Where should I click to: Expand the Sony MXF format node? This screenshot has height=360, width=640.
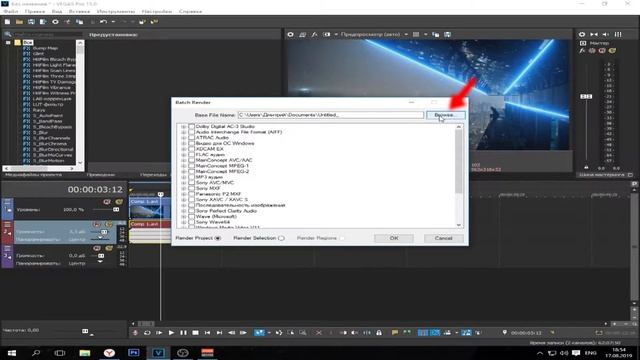click(x=184, y=188)
